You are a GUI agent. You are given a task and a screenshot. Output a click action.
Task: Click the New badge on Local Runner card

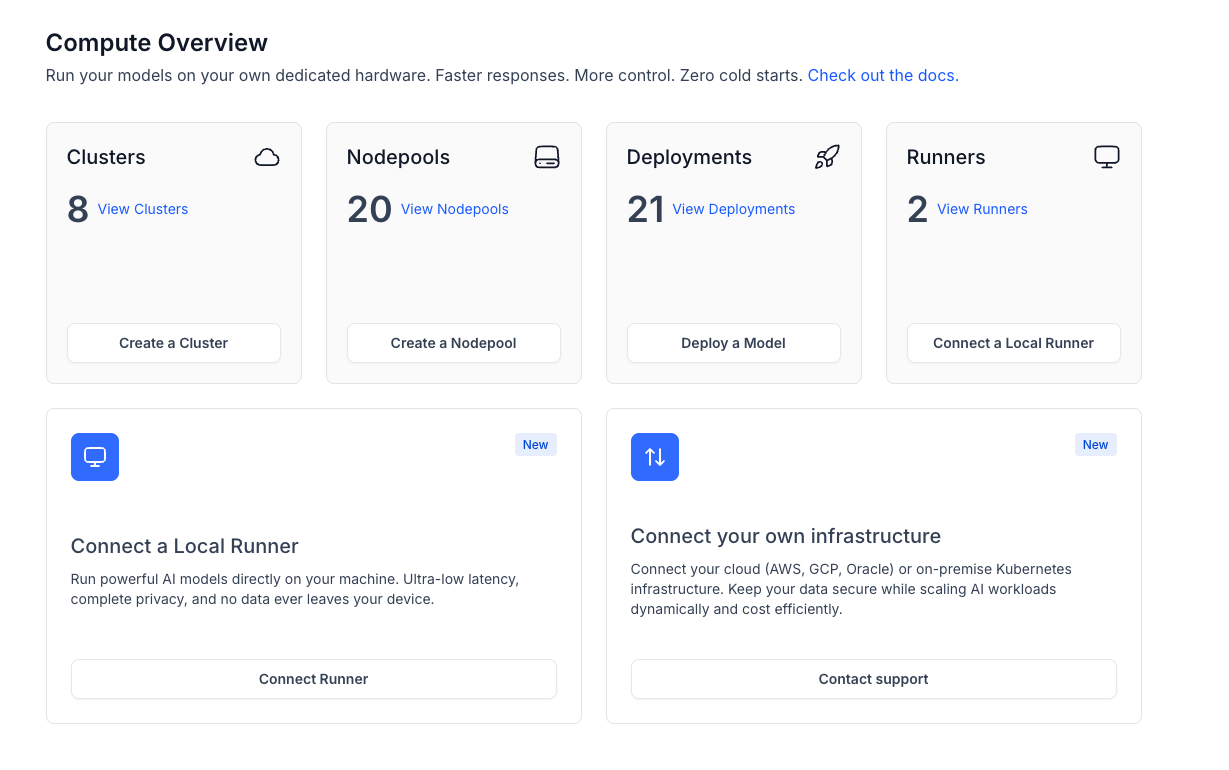point(536,445)
